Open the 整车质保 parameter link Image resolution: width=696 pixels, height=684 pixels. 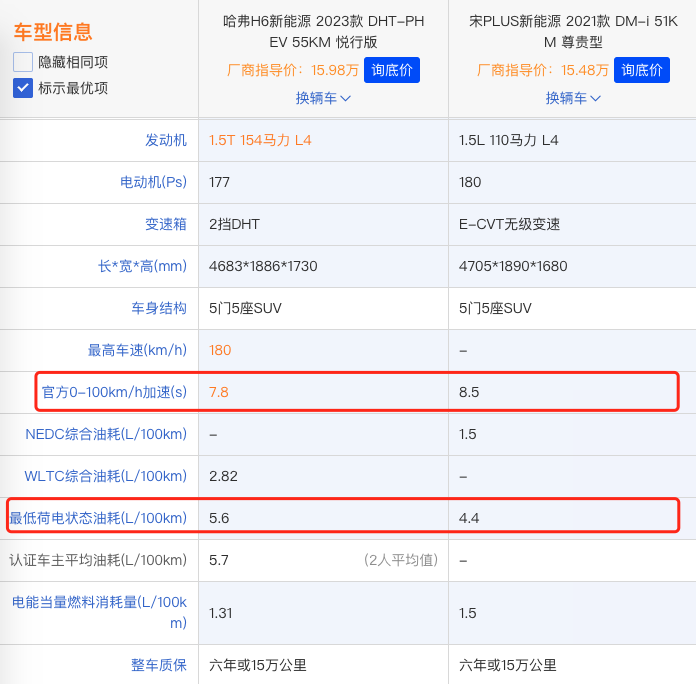158,665
